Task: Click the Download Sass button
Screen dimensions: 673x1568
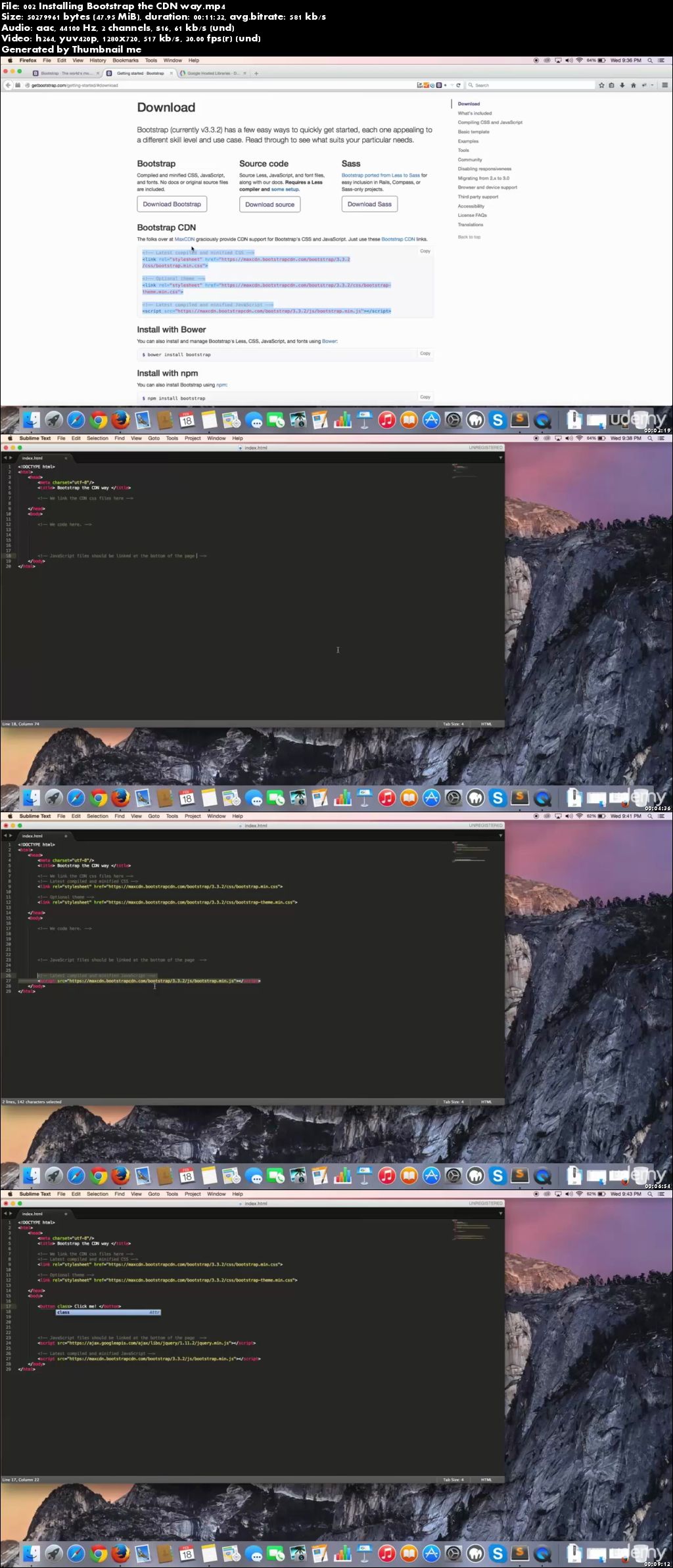Action: point(369,204)
